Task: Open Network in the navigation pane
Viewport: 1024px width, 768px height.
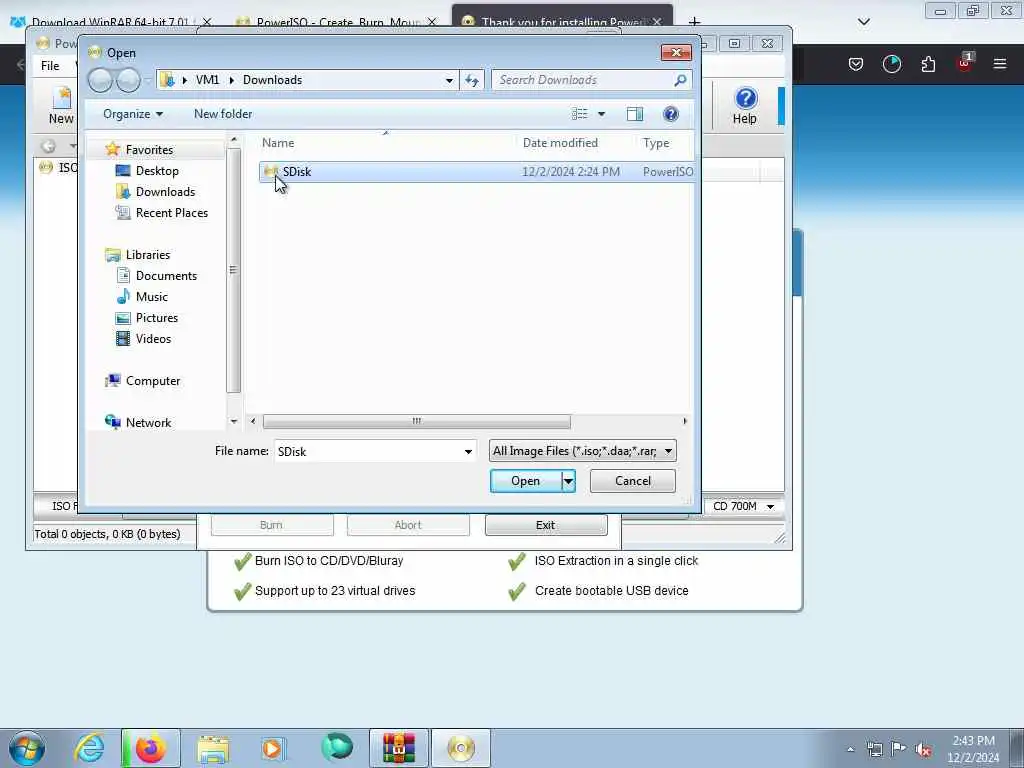Action: [x=148, y=423]
